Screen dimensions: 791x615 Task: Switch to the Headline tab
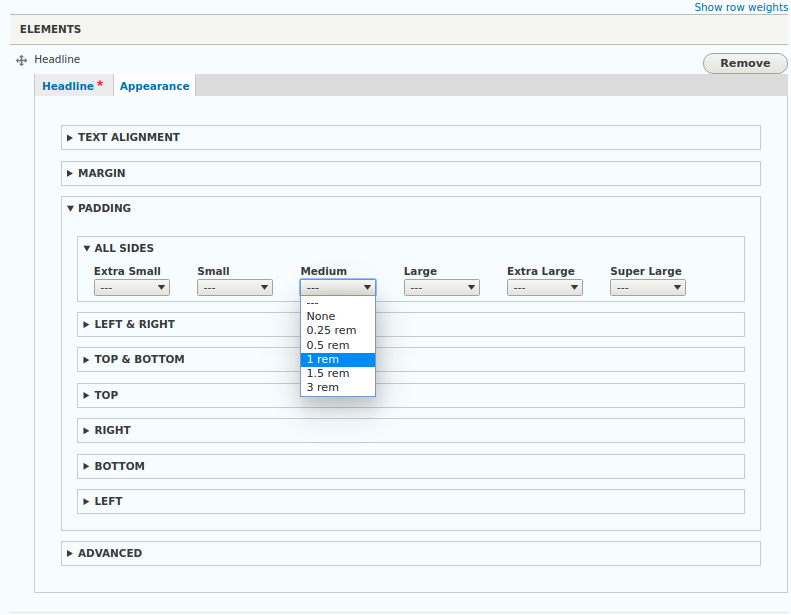click(73, 86)
